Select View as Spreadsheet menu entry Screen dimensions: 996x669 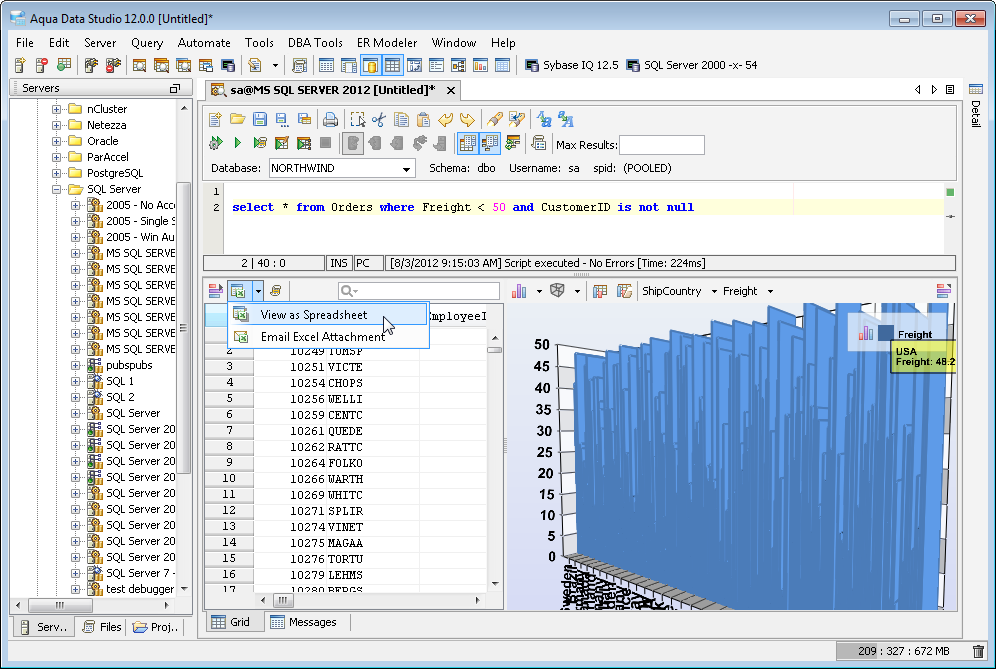pyautogui.click(x=313, y=315)
